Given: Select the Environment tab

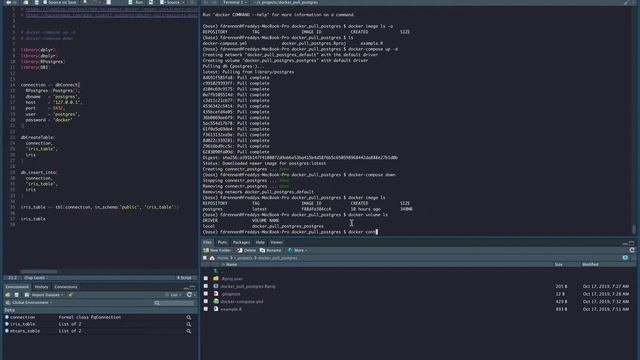Looking at the screenshot, I should pyautogui.click(x=17, y=287).
